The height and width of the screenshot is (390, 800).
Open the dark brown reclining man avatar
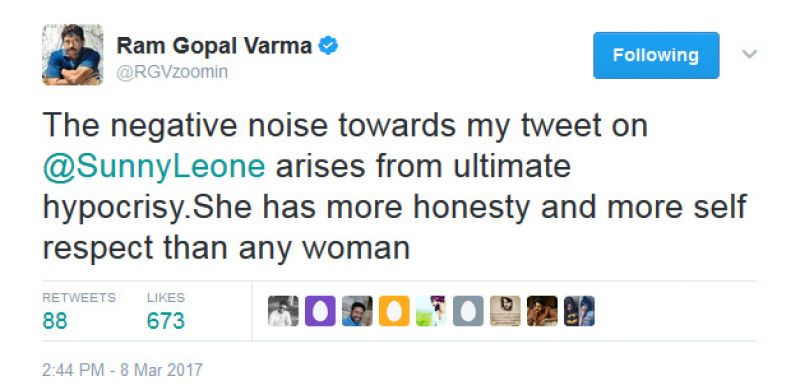[x=542, y=311]
